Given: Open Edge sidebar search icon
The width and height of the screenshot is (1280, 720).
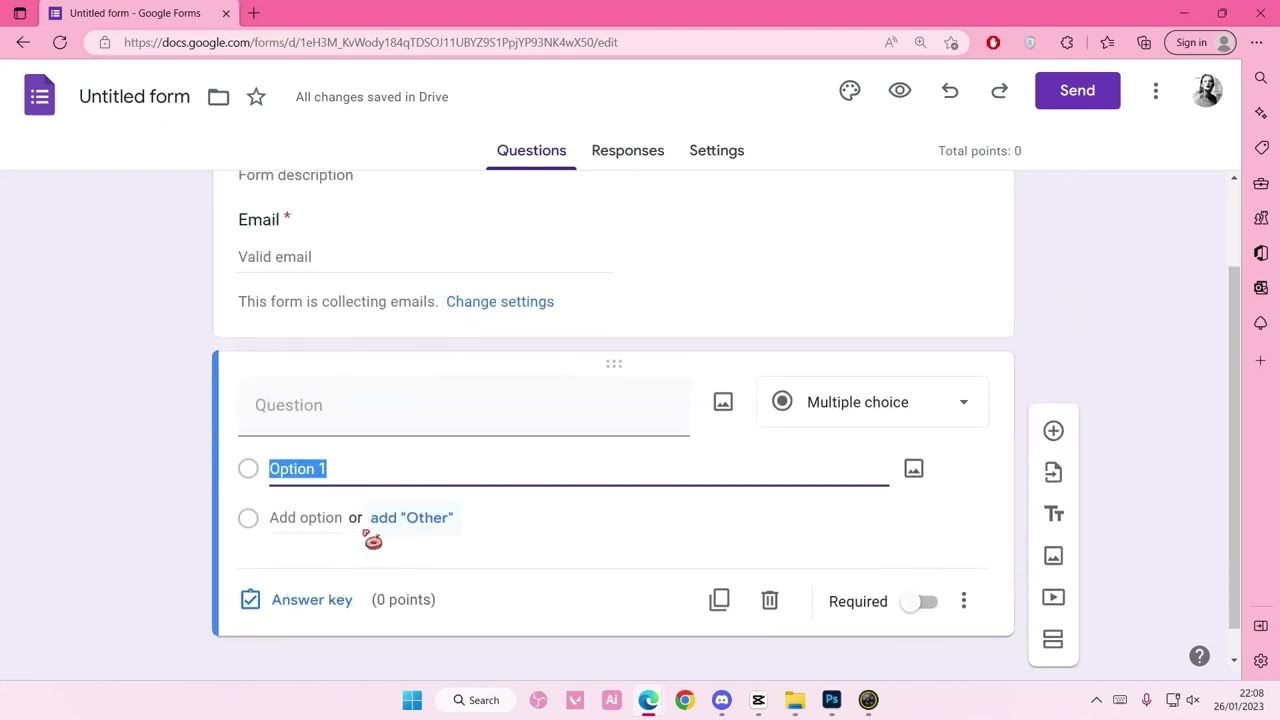Looking at the screenshot, I should 1260,78.
